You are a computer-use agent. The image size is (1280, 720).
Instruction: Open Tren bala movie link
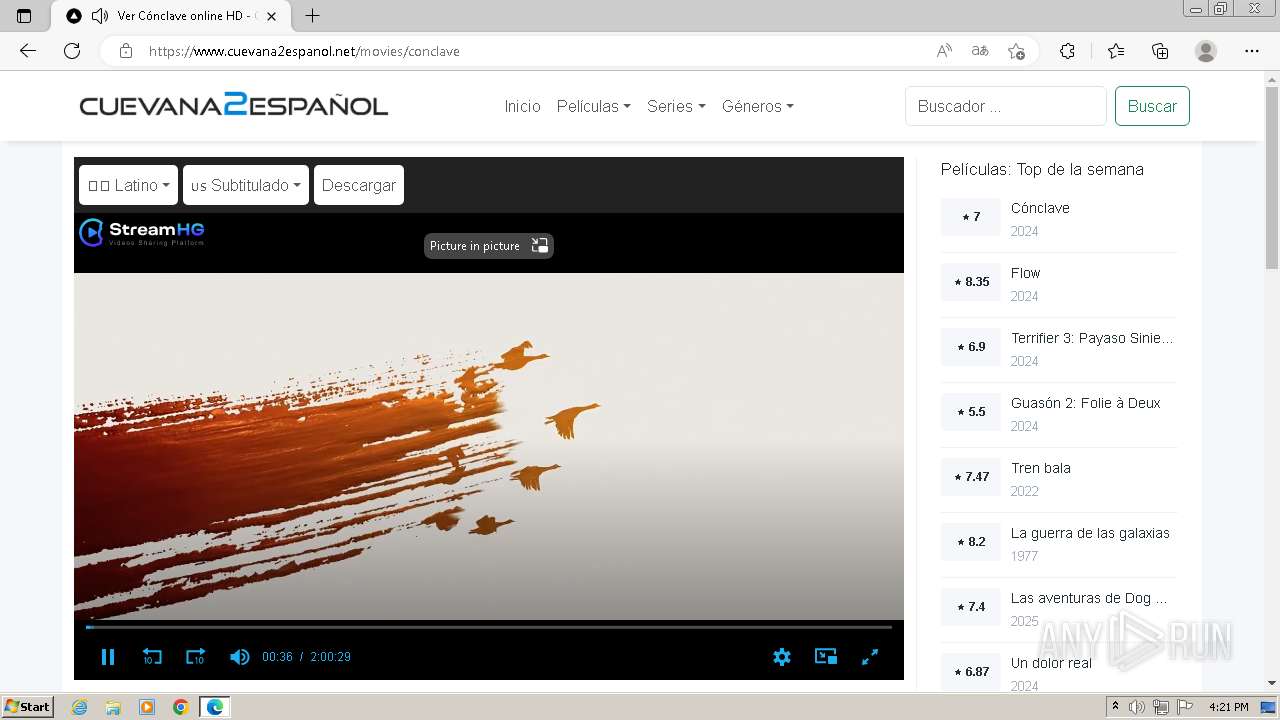(x=1040, y=468)
